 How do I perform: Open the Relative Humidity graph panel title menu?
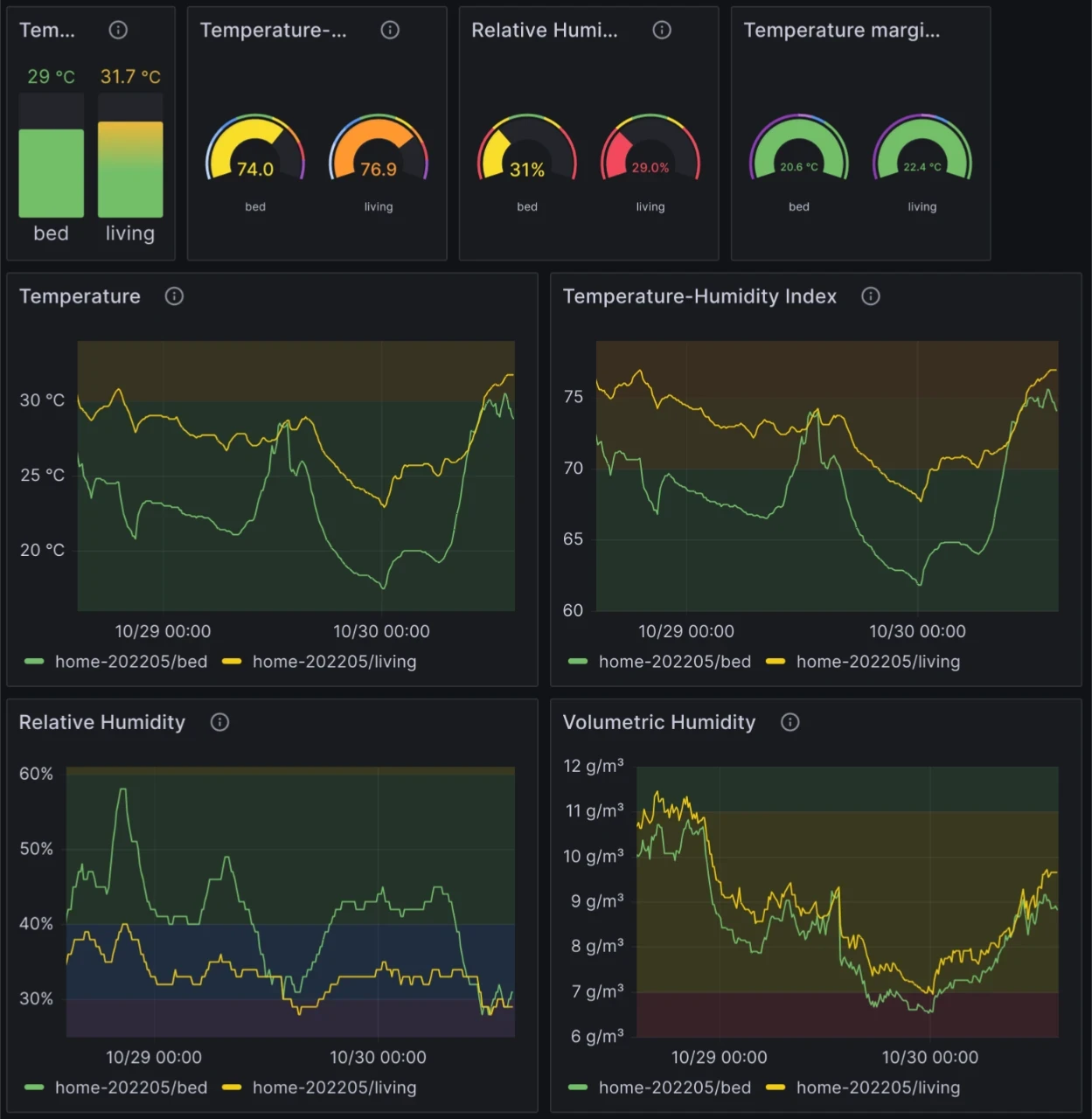pos(102,722)
